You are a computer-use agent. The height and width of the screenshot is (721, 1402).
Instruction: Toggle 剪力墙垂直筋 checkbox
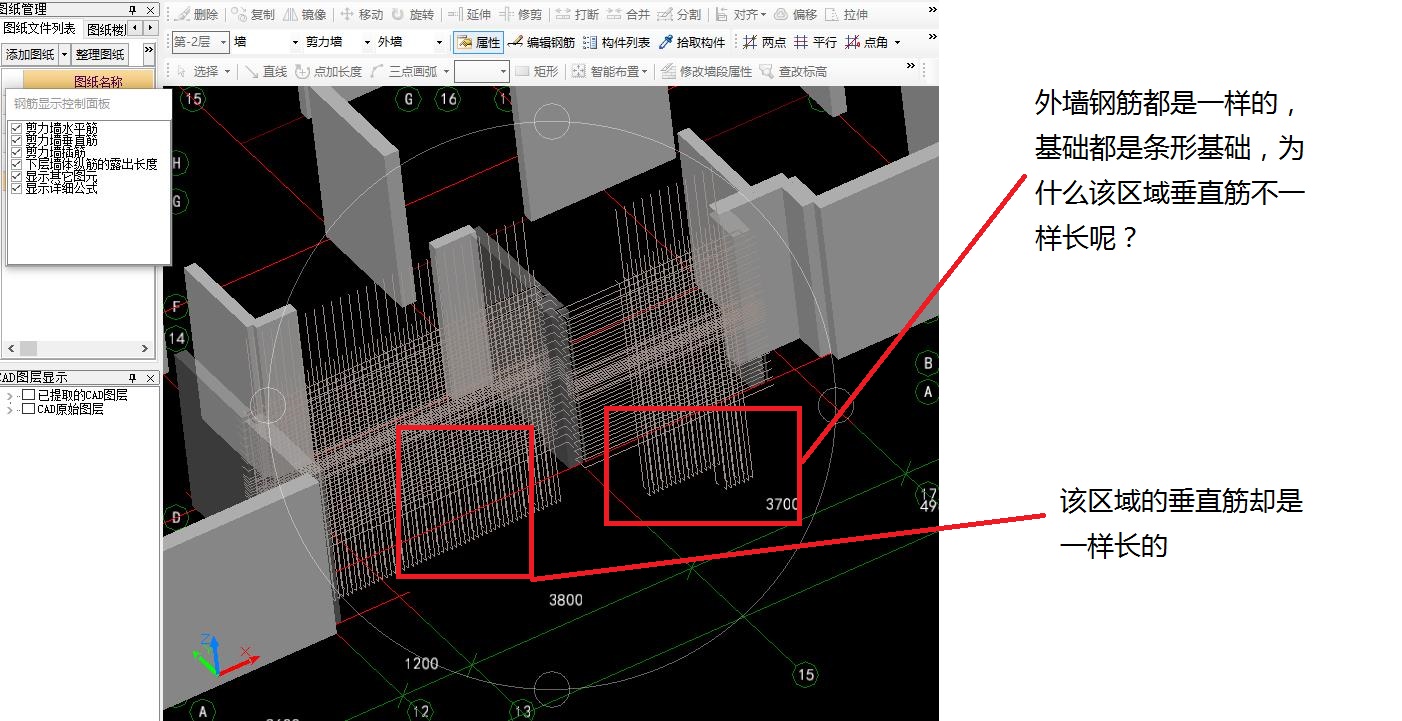16,141
